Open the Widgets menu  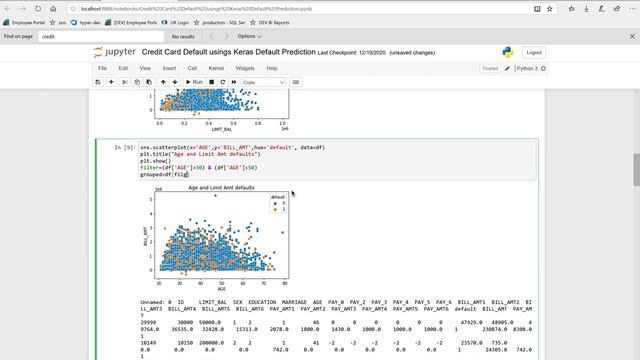tap(245, 68)
